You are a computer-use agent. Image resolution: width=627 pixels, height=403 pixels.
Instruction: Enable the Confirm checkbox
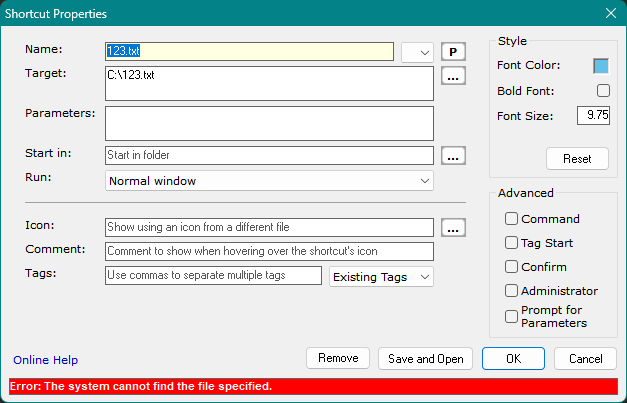click(512, 267)
